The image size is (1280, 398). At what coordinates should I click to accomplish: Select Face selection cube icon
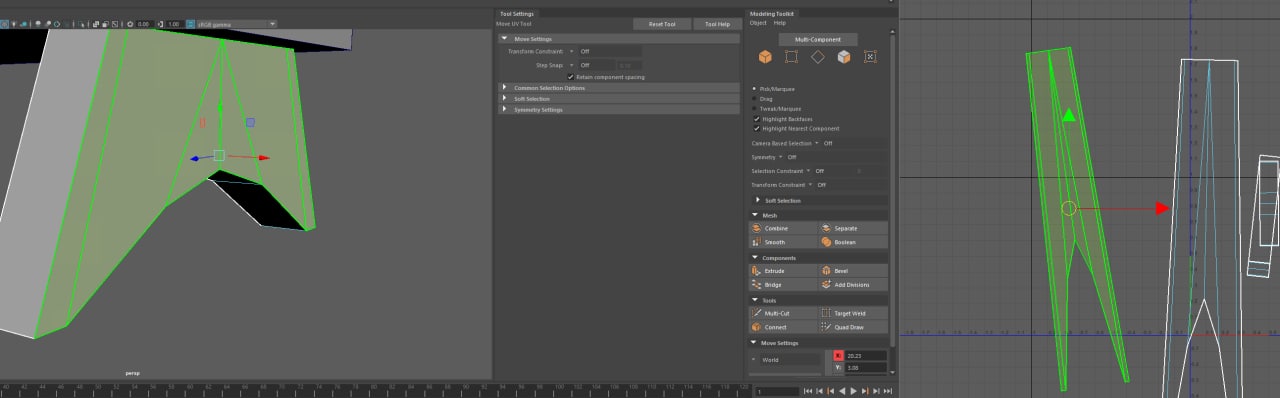(844, 57)
